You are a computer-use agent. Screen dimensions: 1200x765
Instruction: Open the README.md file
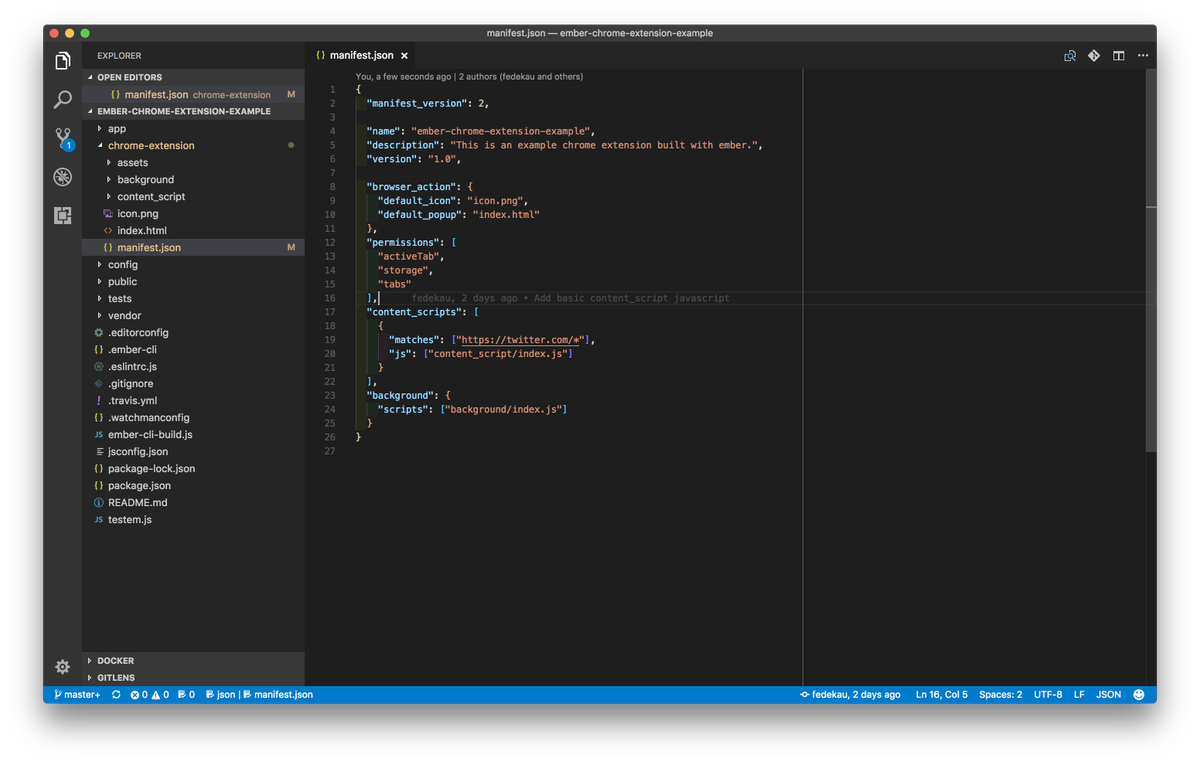pos(193,503)
